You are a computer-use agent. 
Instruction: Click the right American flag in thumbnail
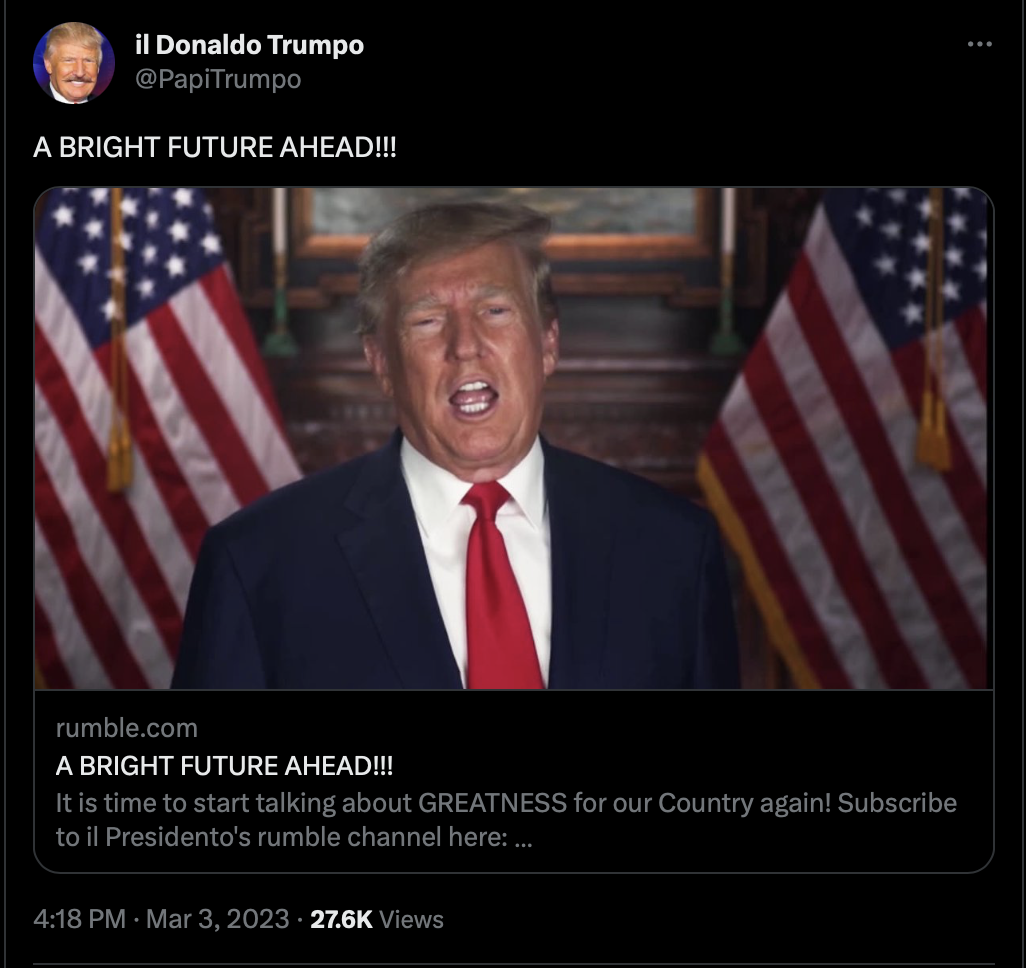(844, 439)
